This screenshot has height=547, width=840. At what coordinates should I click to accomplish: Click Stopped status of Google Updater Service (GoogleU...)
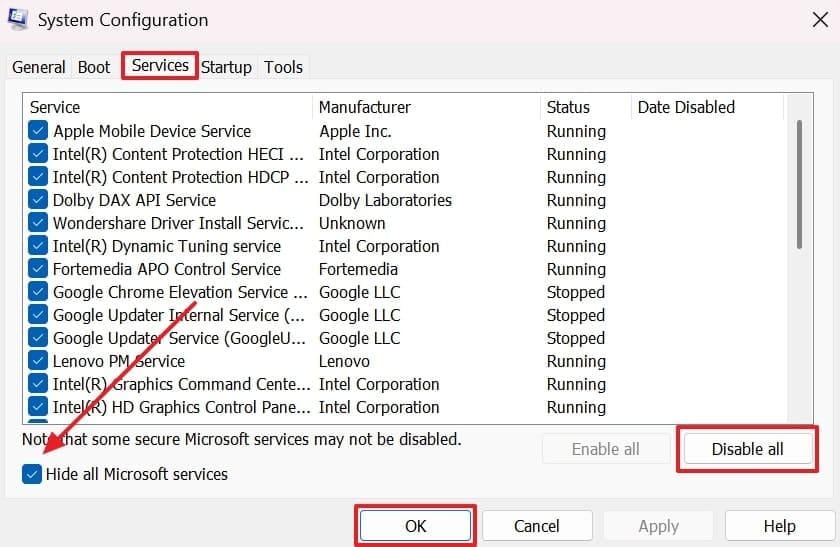coord(576,338)
